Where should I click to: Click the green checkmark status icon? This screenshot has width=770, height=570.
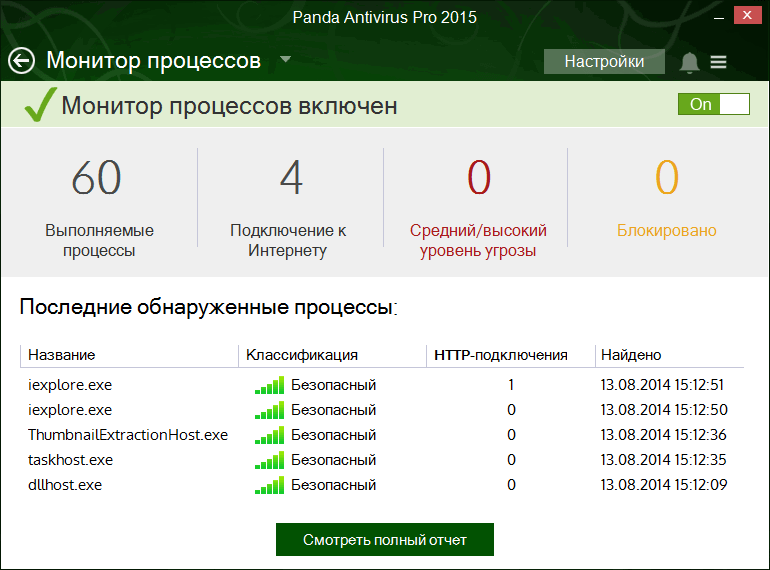click(x=40, y=104)
